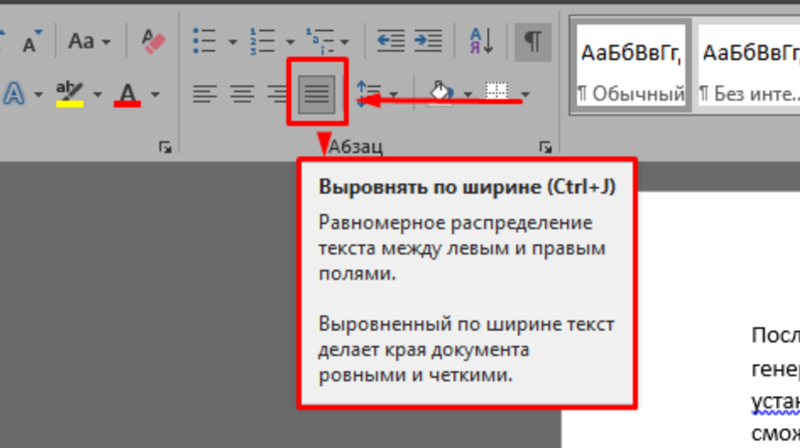Open the borders dropdown arrow

coord(525,95)
